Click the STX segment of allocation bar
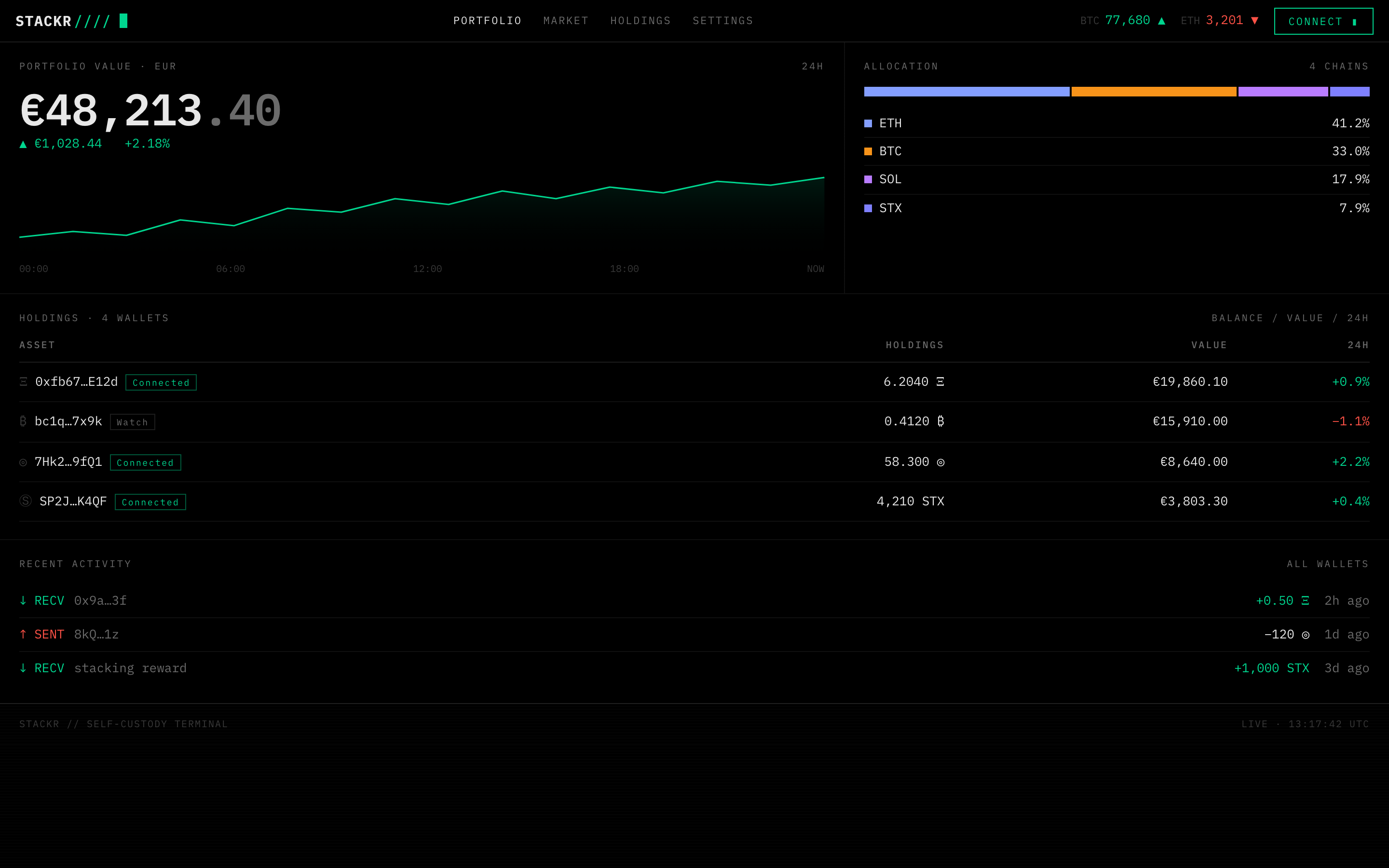The image size is (1389, 868). click(x=1349, y=92)
